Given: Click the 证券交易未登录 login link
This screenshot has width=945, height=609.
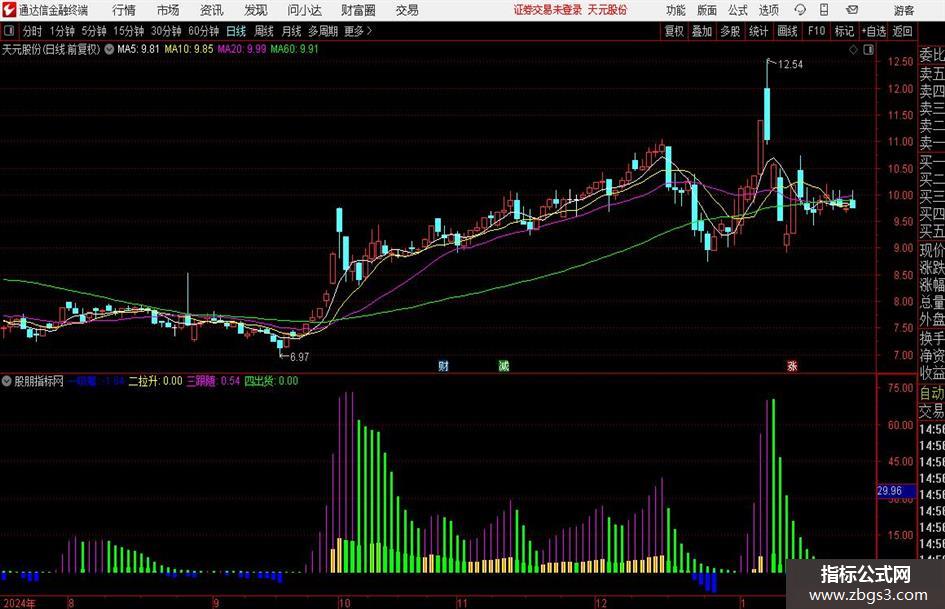Looking at the screenshot, I should 547,10.
